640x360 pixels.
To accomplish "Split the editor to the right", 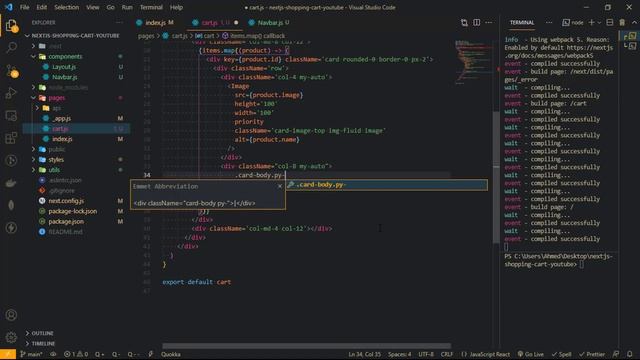I will tap(476, 22).
